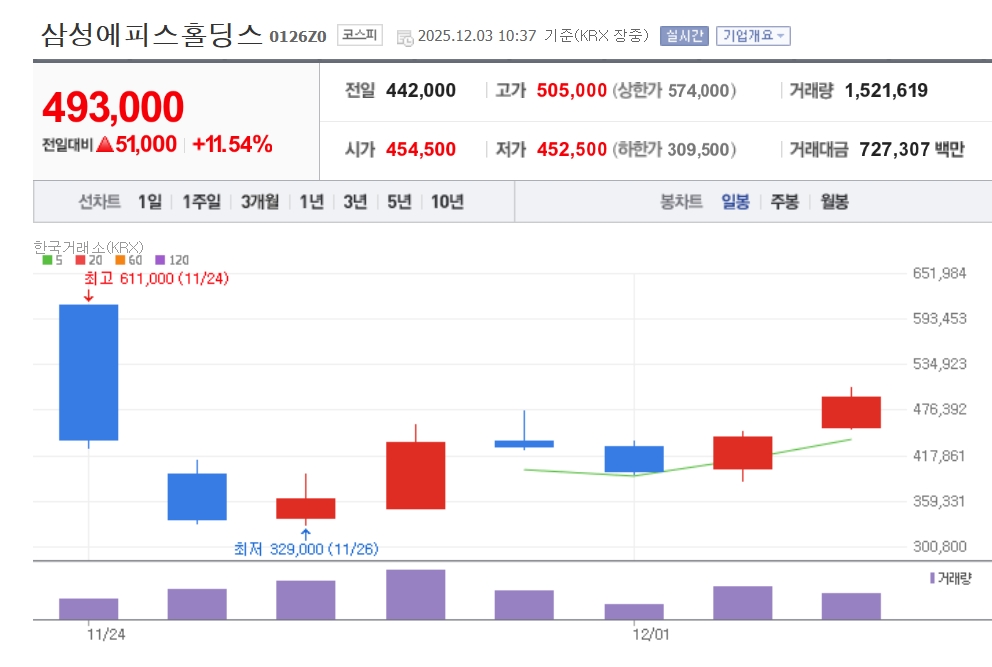The width and height of the screenshot is (992, 667).
Task: Click the large blue 11/24 candlestick
Action: tap(89, 372)
